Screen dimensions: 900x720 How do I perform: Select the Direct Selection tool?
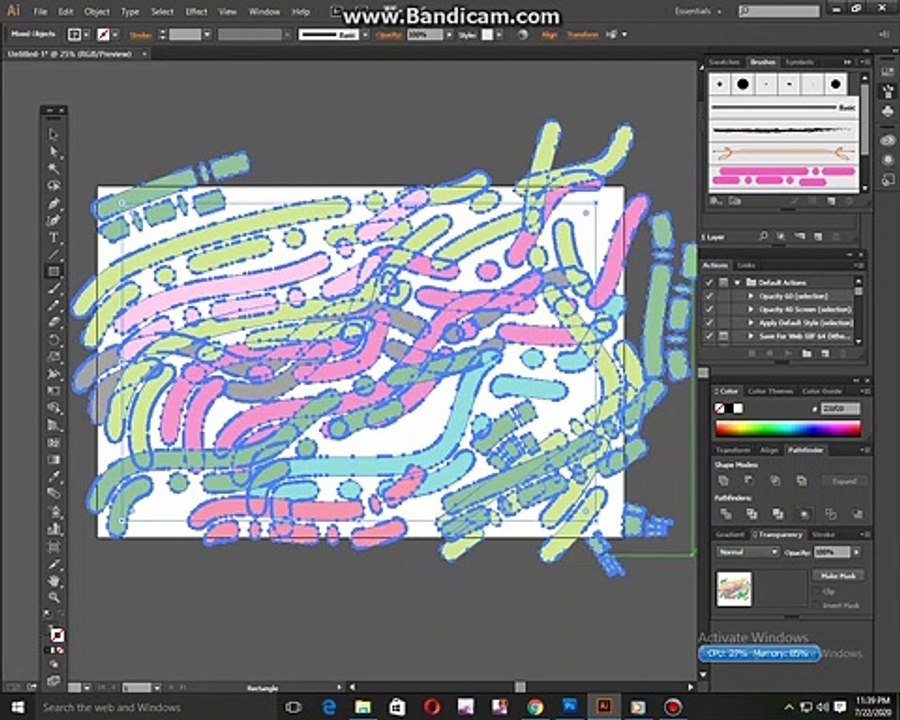pos(53,152)
